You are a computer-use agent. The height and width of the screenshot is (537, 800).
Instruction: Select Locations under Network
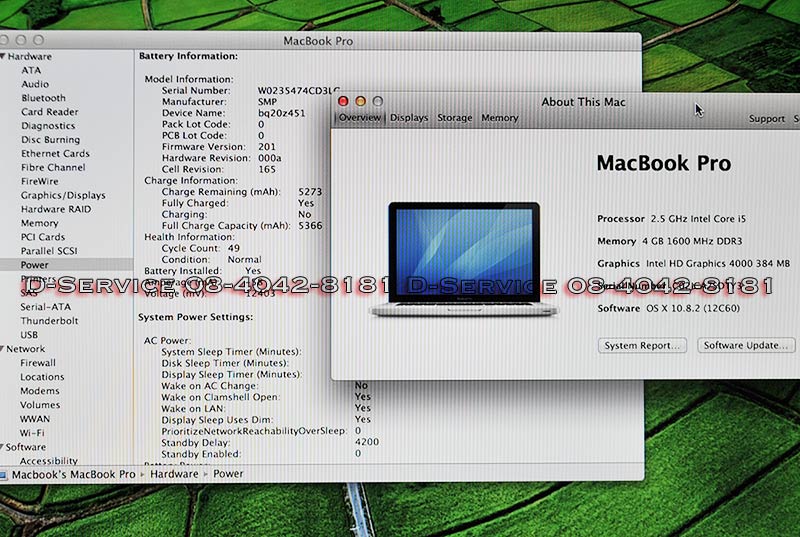pos(42,377)
